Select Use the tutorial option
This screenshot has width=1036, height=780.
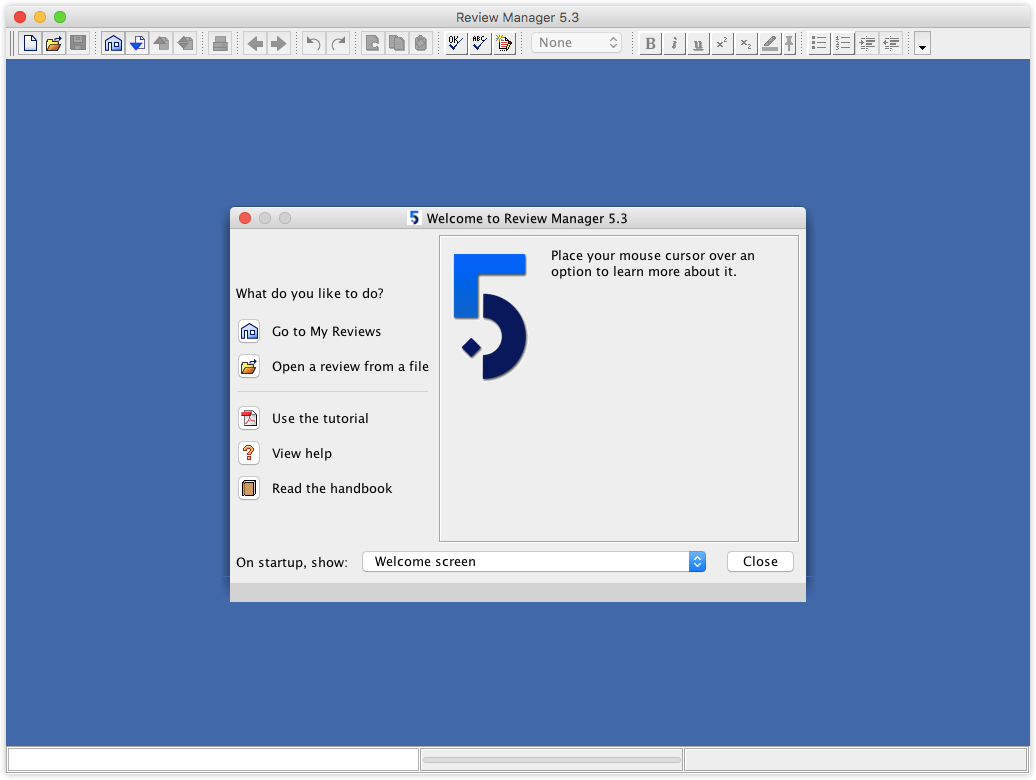coord(320,418)
